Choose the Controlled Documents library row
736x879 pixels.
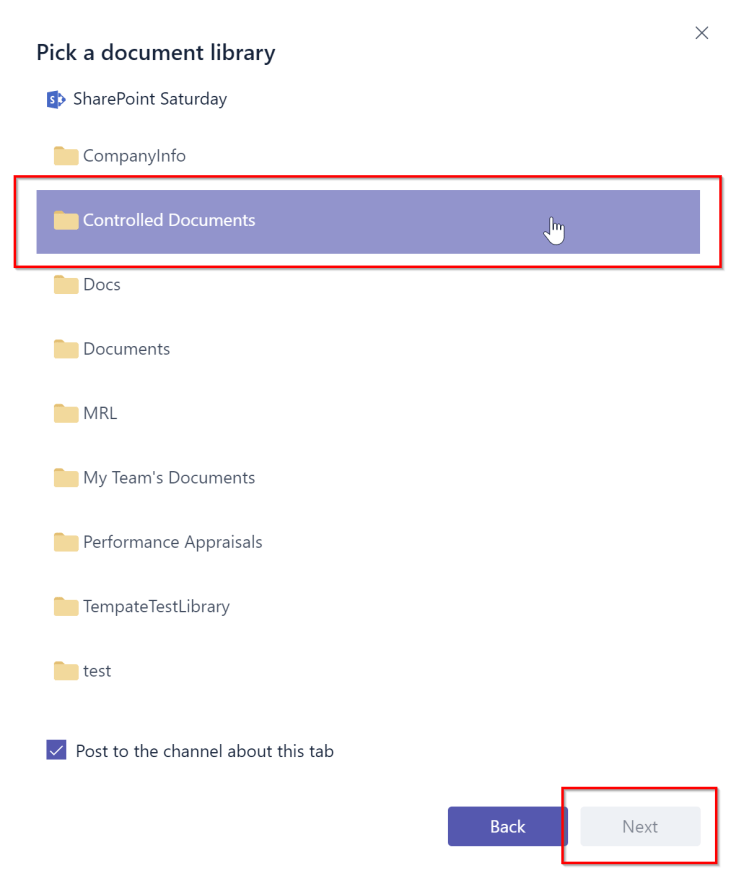pyautogui.click(x=368, y=221)
